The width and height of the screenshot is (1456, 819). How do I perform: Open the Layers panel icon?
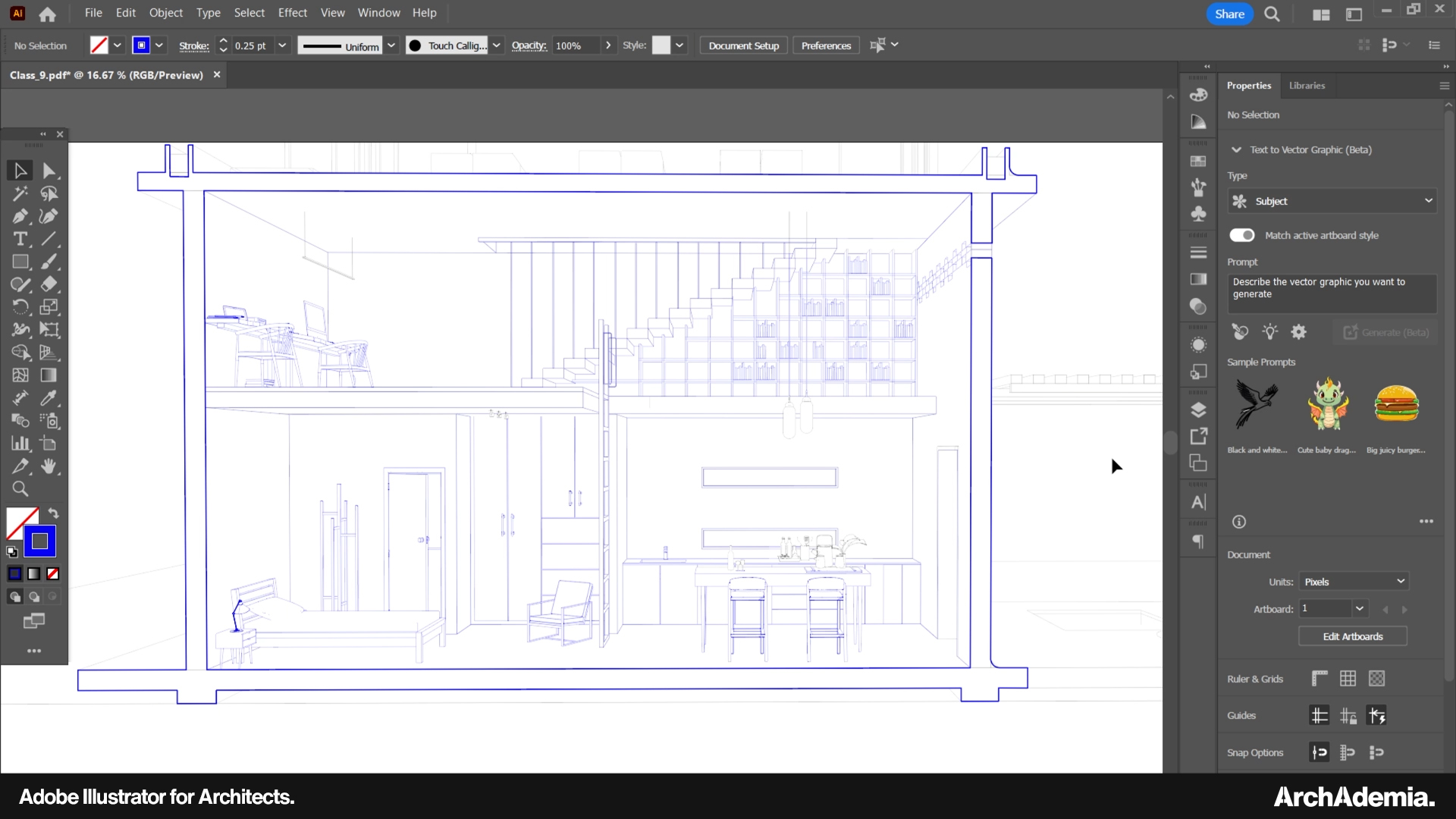tap(1198, 410)
